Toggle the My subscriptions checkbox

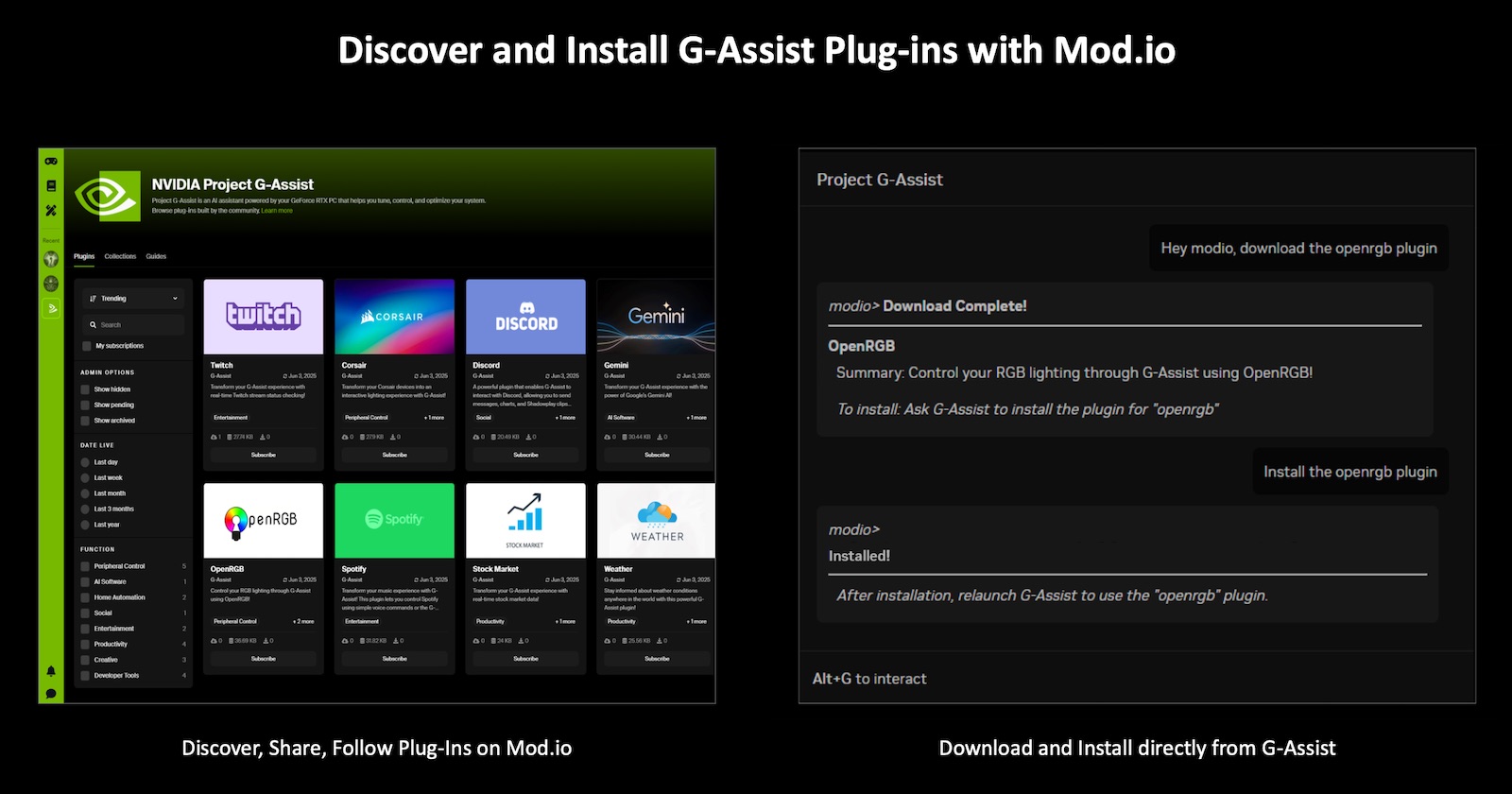(x=87, y=346)
